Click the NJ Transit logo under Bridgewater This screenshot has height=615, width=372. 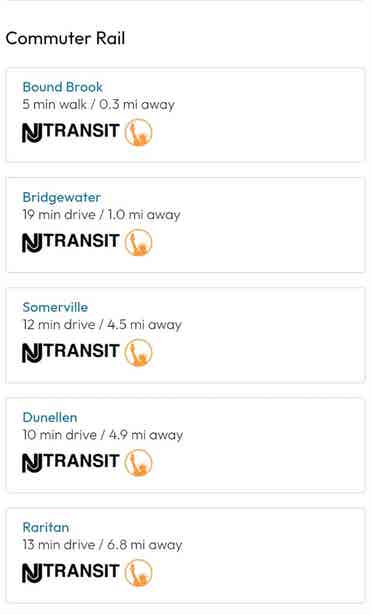pos(71,242)
